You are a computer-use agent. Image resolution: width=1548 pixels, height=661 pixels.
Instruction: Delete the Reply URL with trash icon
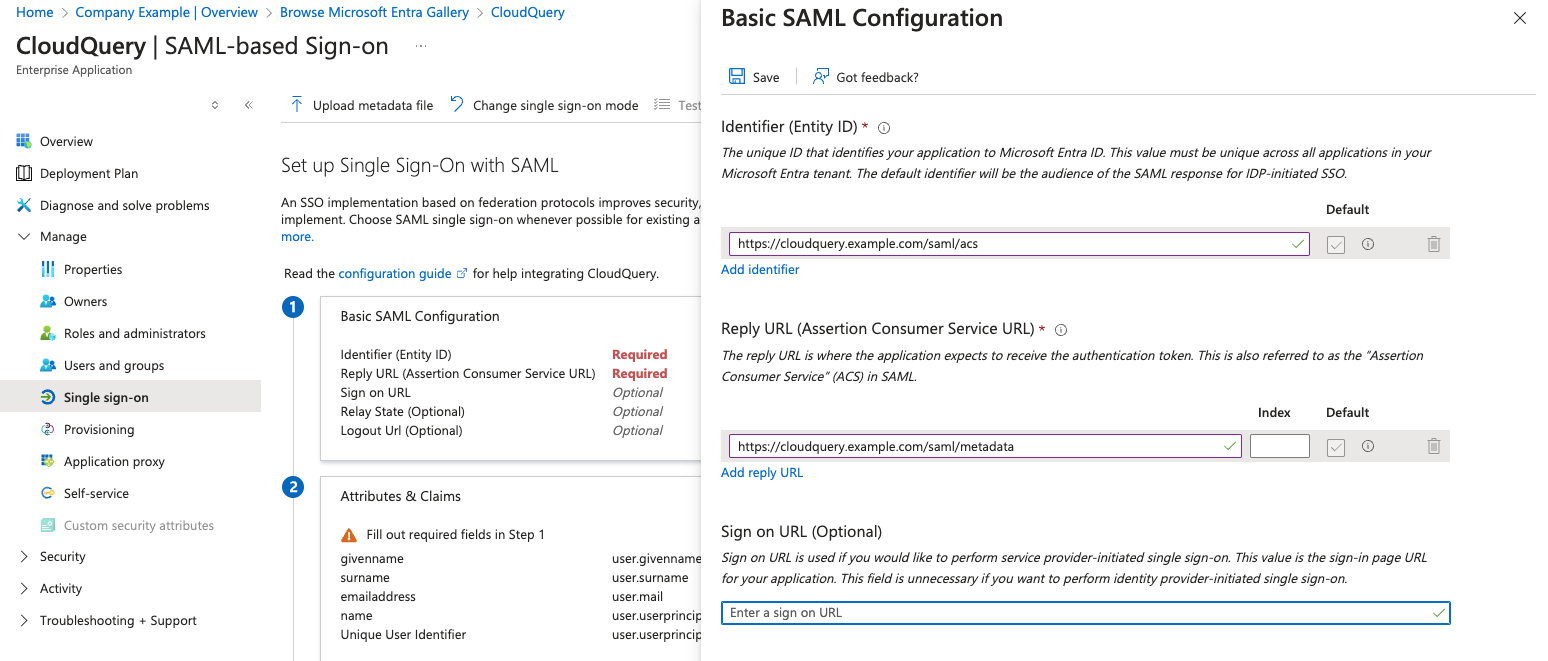1433,447
